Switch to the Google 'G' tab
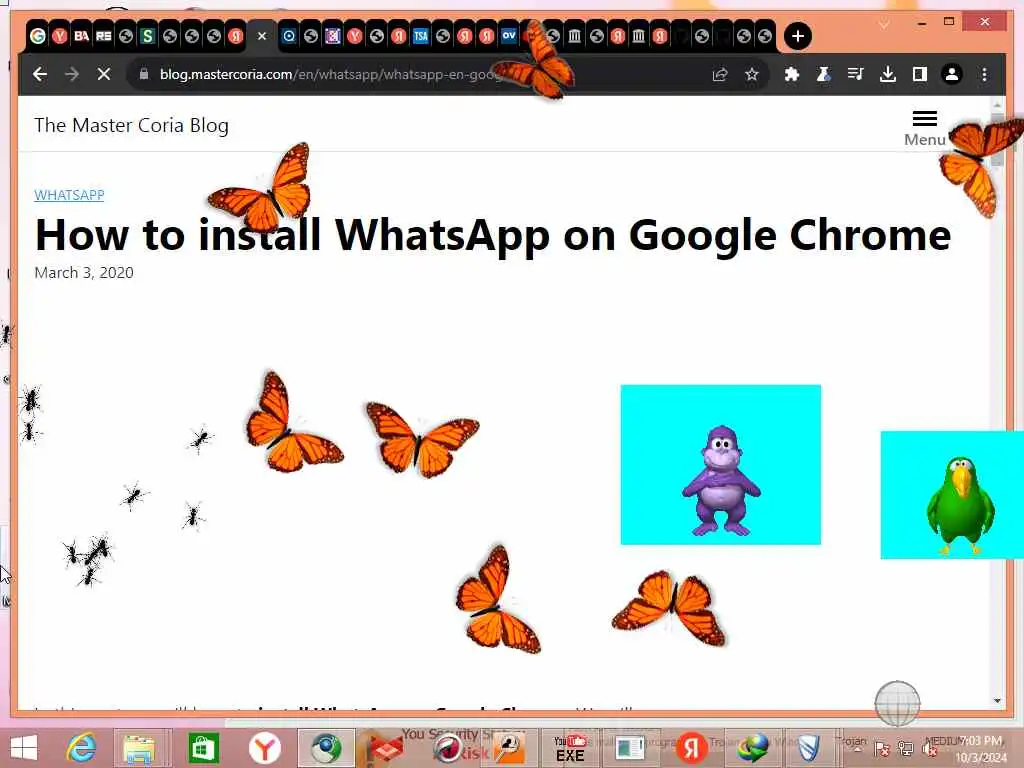The height and width of the screenshot is (768, 1024). tap(38, 36)
